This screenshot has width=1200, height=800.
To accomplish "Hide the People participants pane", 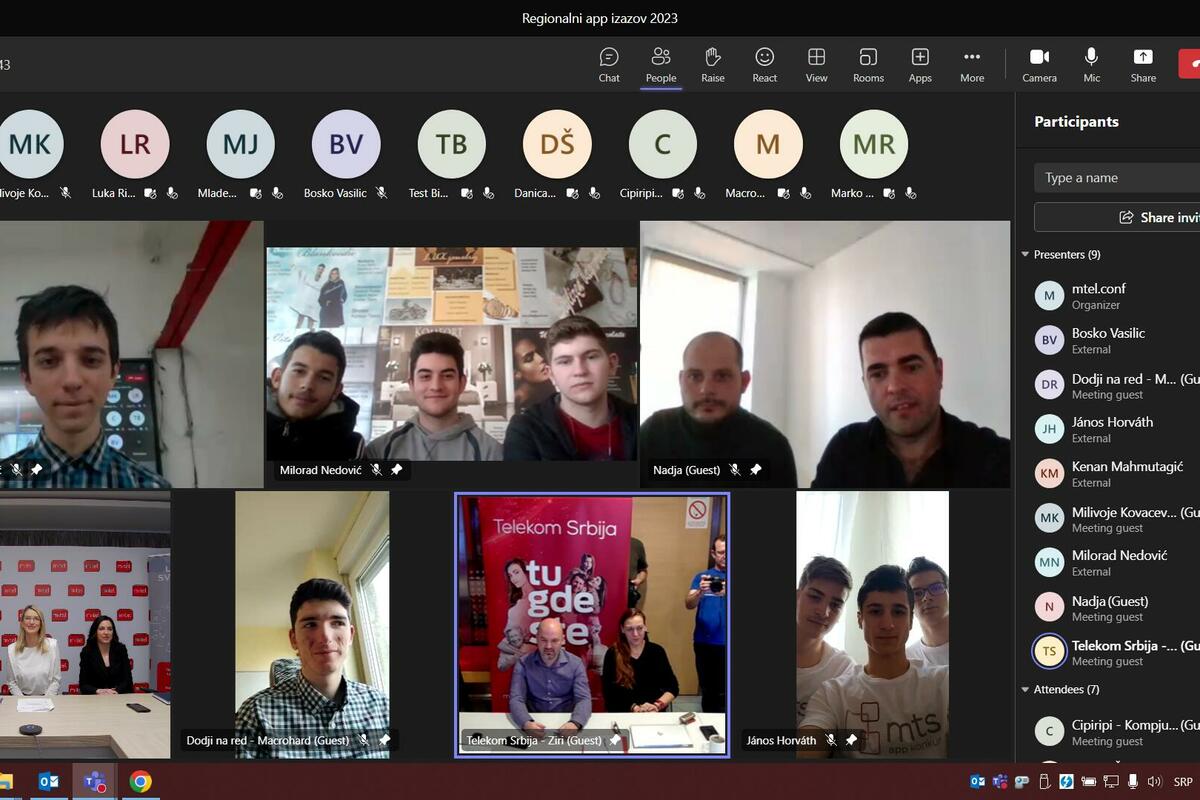I will point(661,65).
